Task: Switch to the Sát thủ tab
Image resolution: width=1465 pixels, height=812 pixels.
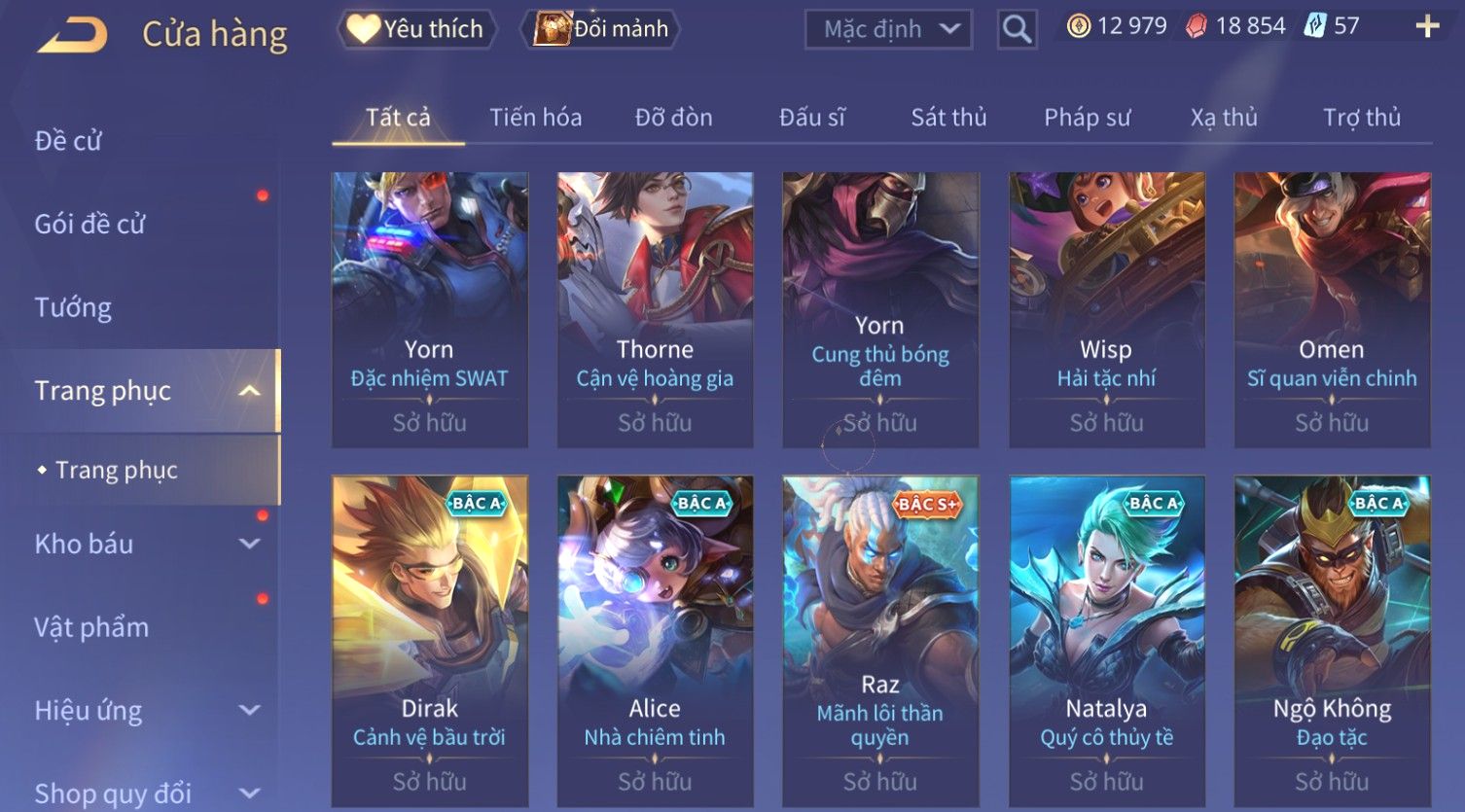Action: coord(948,118)
